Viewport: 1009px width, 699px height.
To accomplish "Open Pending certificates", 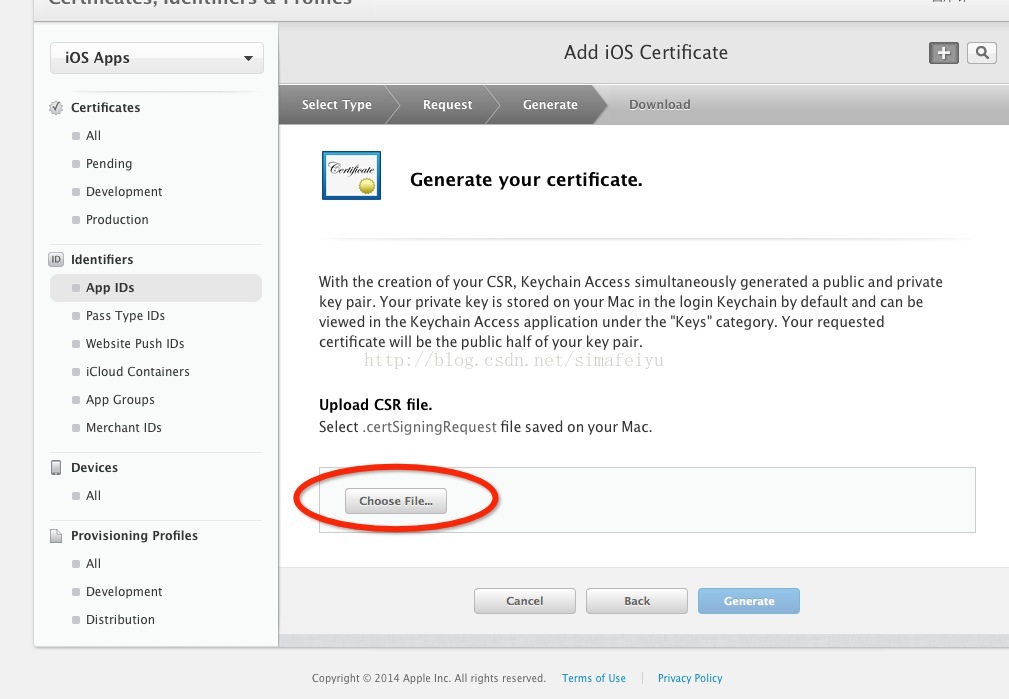I will click(x=109, y=163).
